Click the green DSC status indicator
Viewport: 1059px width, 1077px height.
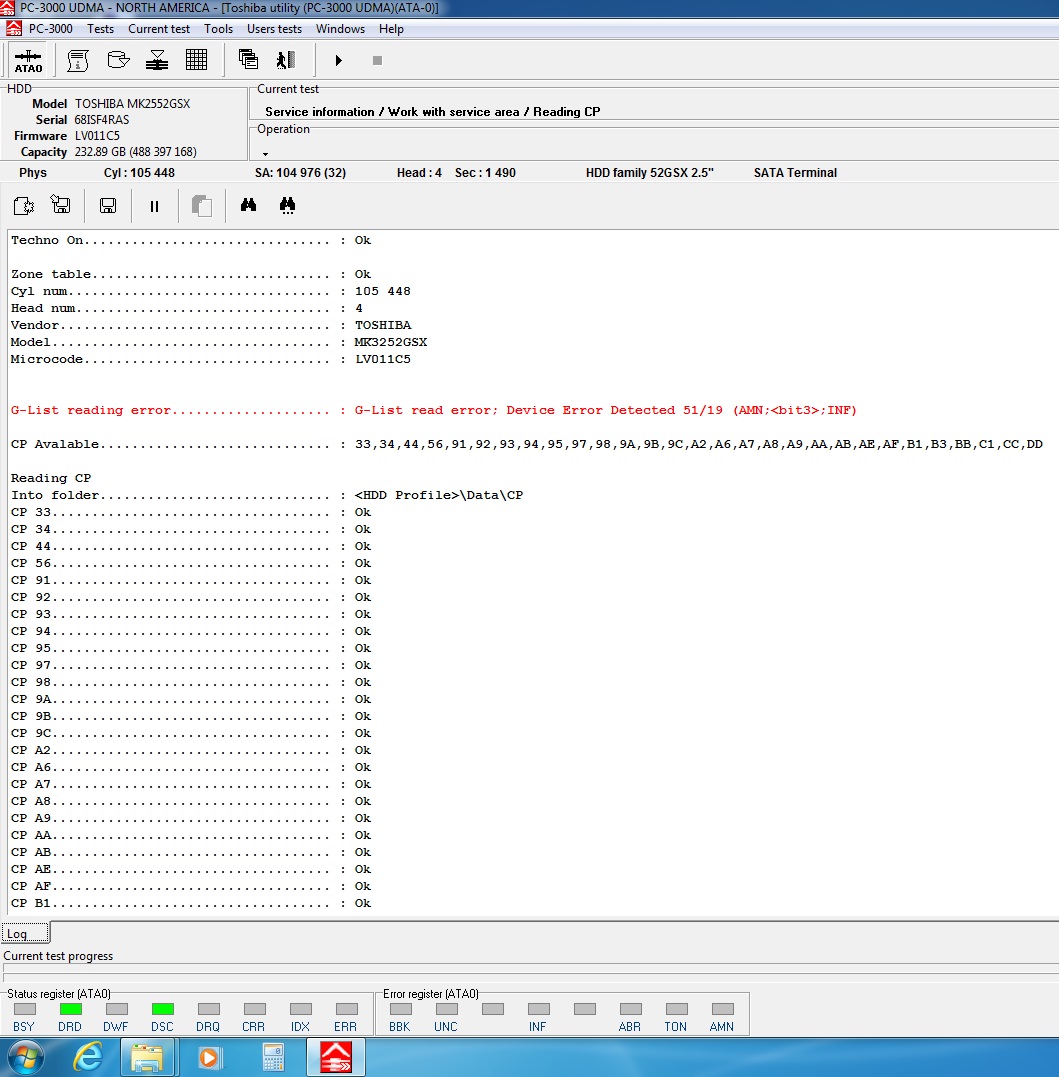162,1009
